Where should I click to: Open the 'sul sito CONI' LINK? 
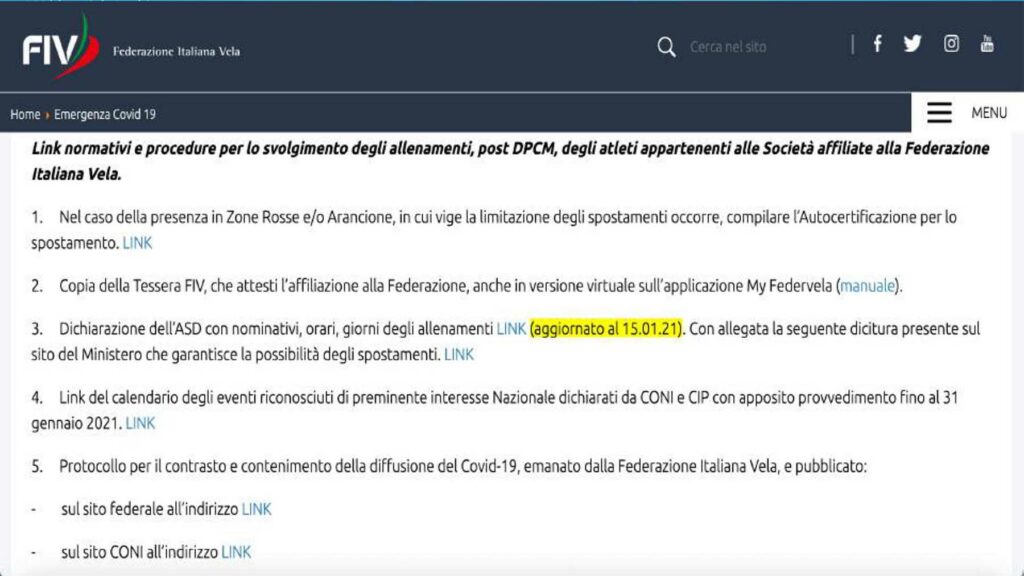236,551
